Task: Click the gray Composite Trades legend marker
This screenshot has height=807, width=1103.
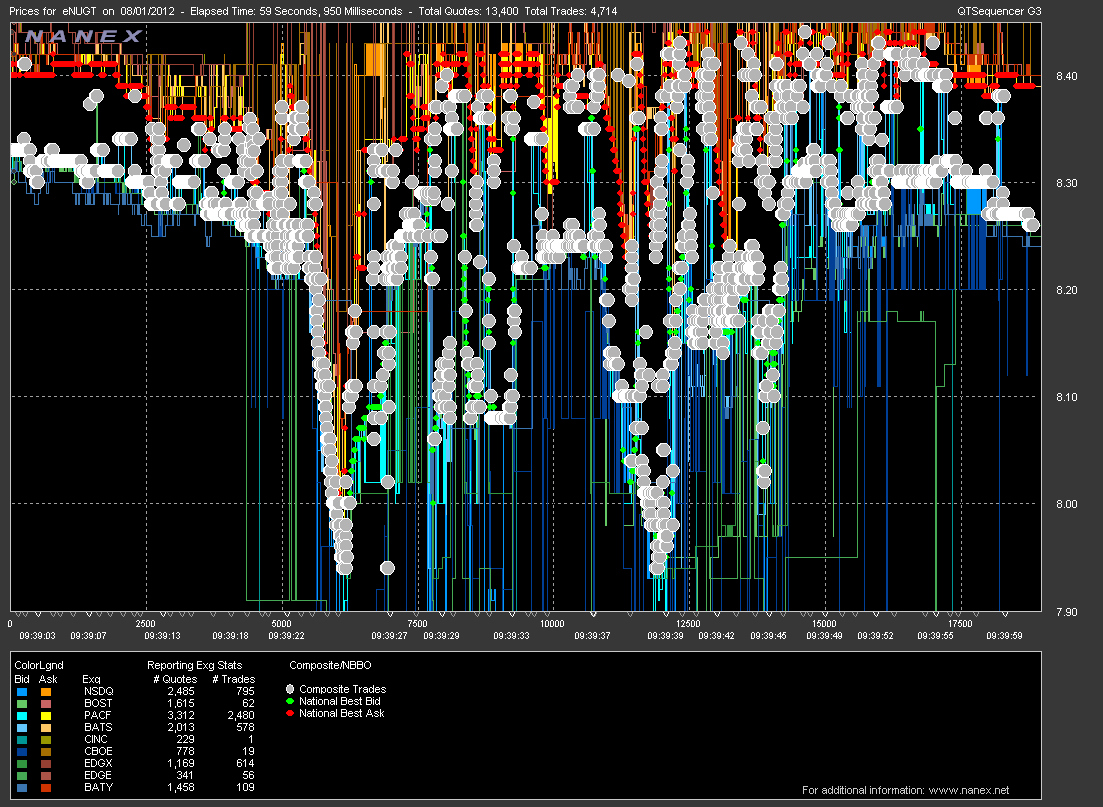Action: point(290,689)
